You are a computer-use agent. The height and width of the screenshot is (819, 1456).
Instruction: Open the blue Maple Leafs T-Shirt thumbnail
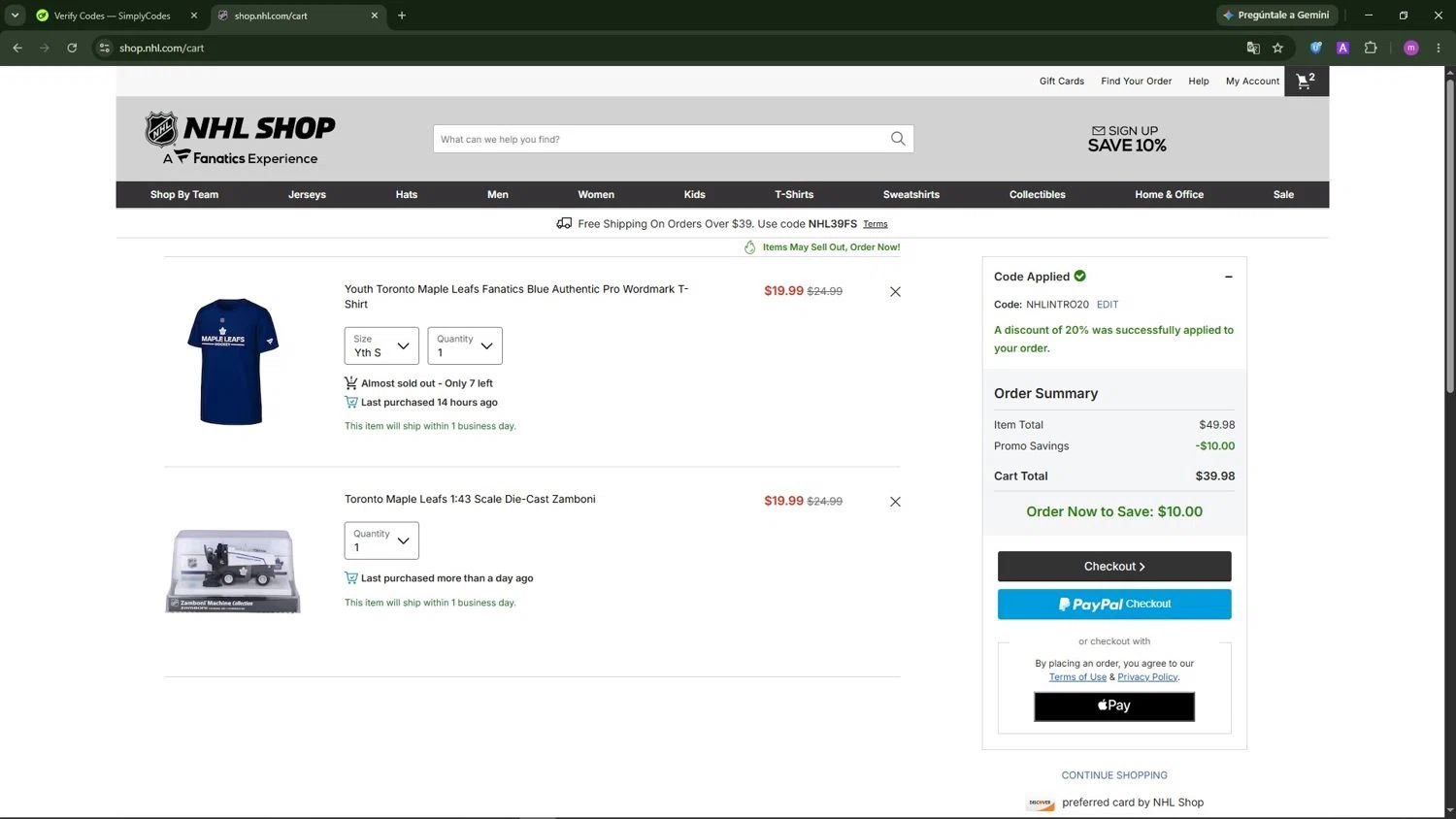(x=232, y=361)
